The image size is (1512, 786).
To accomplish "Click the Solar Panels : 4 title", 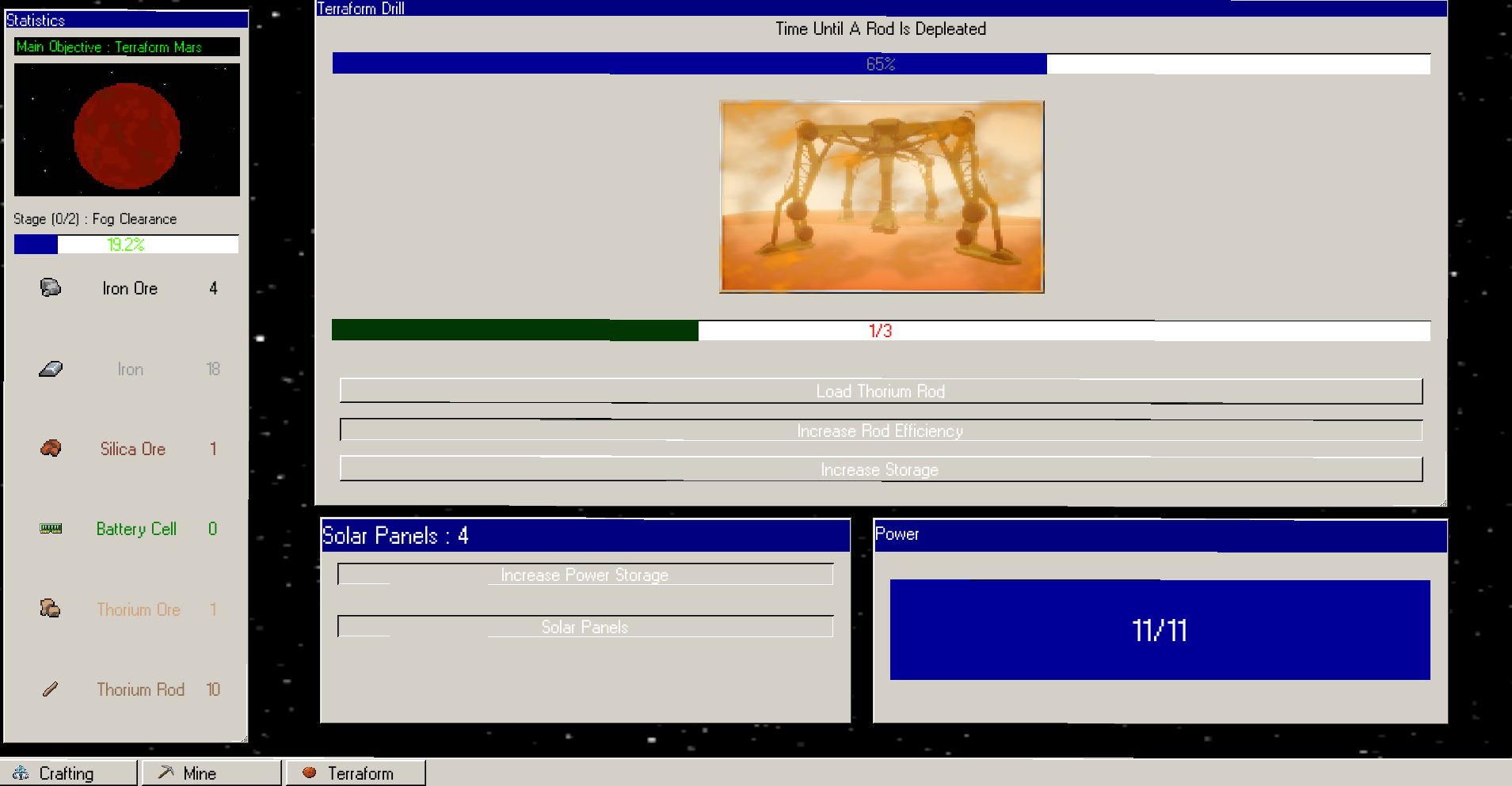I will tap(395, 536).
